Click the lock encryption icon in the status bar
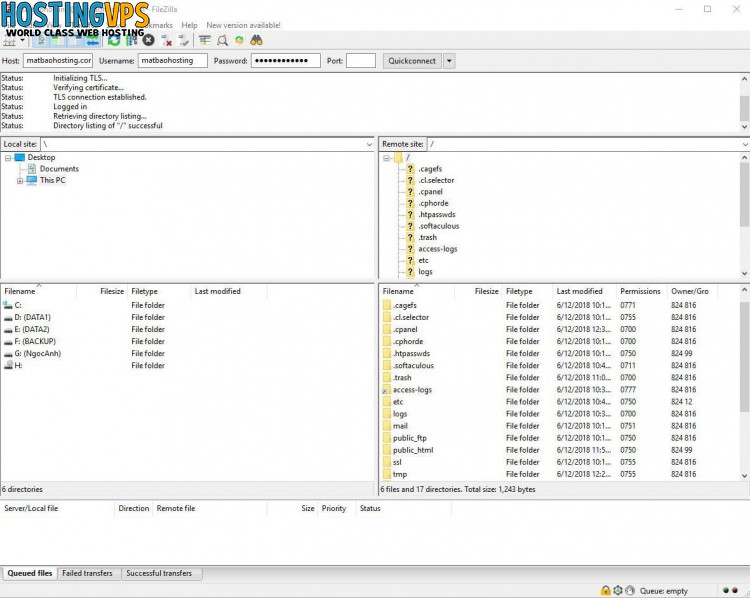Viewport: 750px width, 598px height. (x=606, y=590)
